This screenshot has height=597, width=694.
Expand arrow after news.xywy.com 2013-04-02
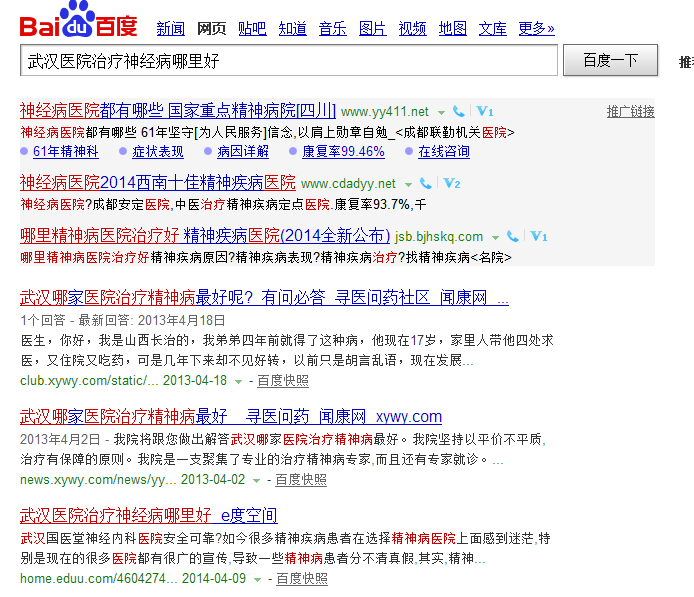pyautogui.click(x=256, y=481)
